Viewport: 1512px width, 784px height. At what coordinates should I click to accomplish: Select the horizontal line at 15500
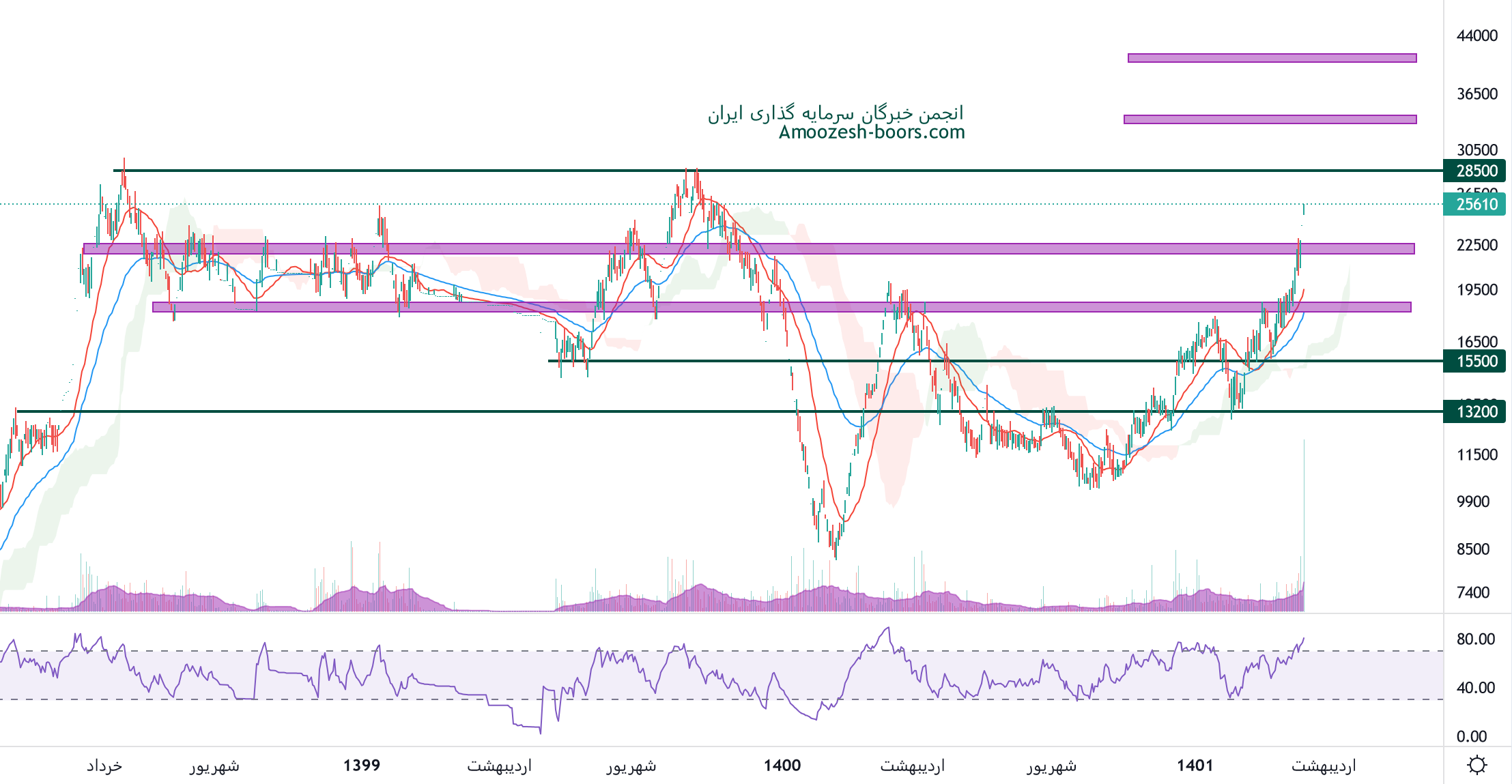coord(683,361)
